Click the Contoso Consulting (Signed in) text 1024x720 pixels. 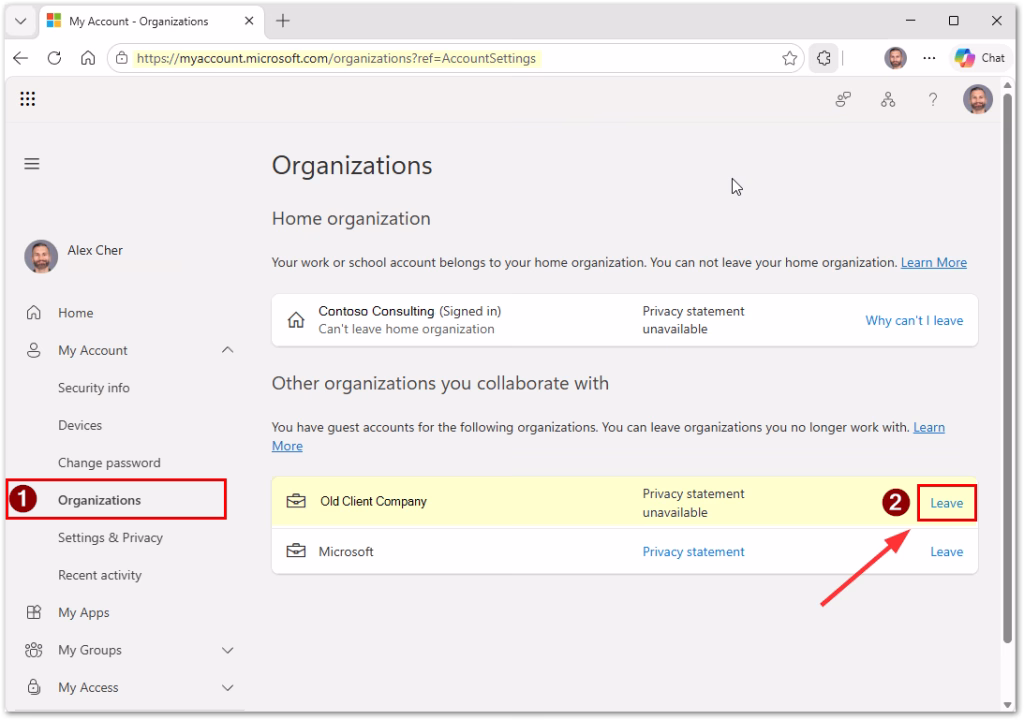click(409, 311)
